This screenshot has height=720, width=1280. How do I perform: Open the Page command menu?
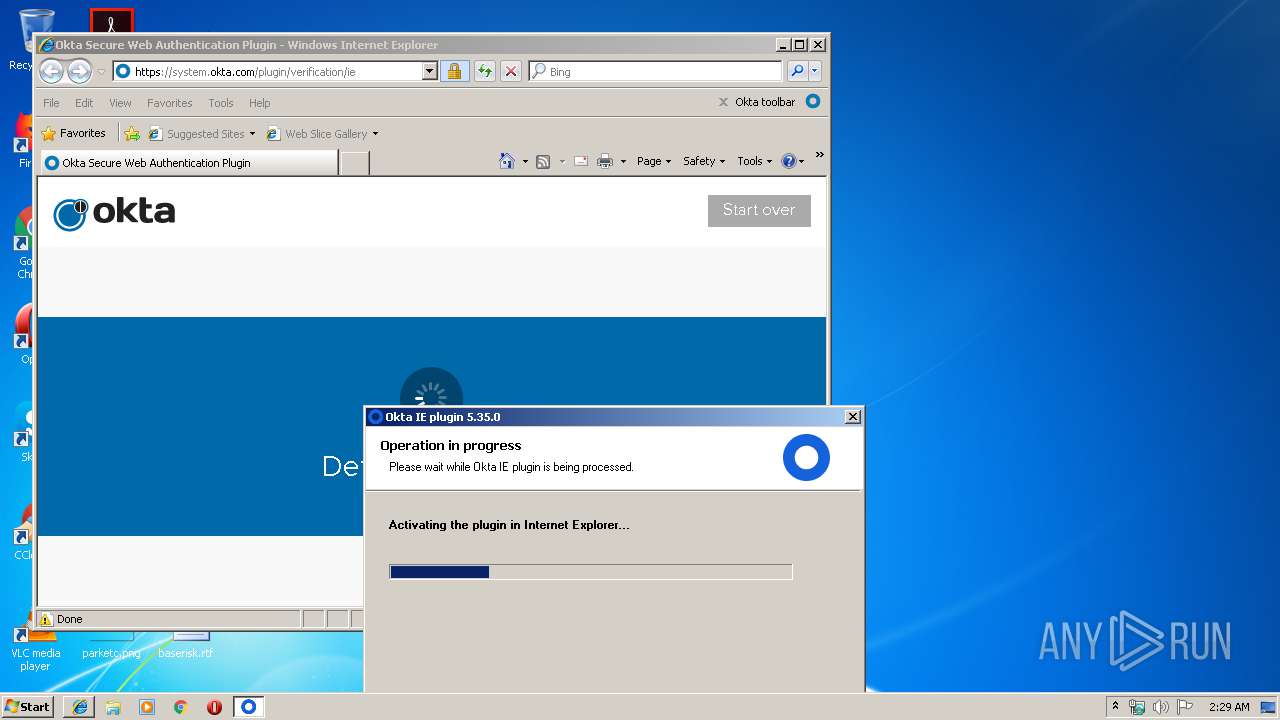[x=654, y=161]
